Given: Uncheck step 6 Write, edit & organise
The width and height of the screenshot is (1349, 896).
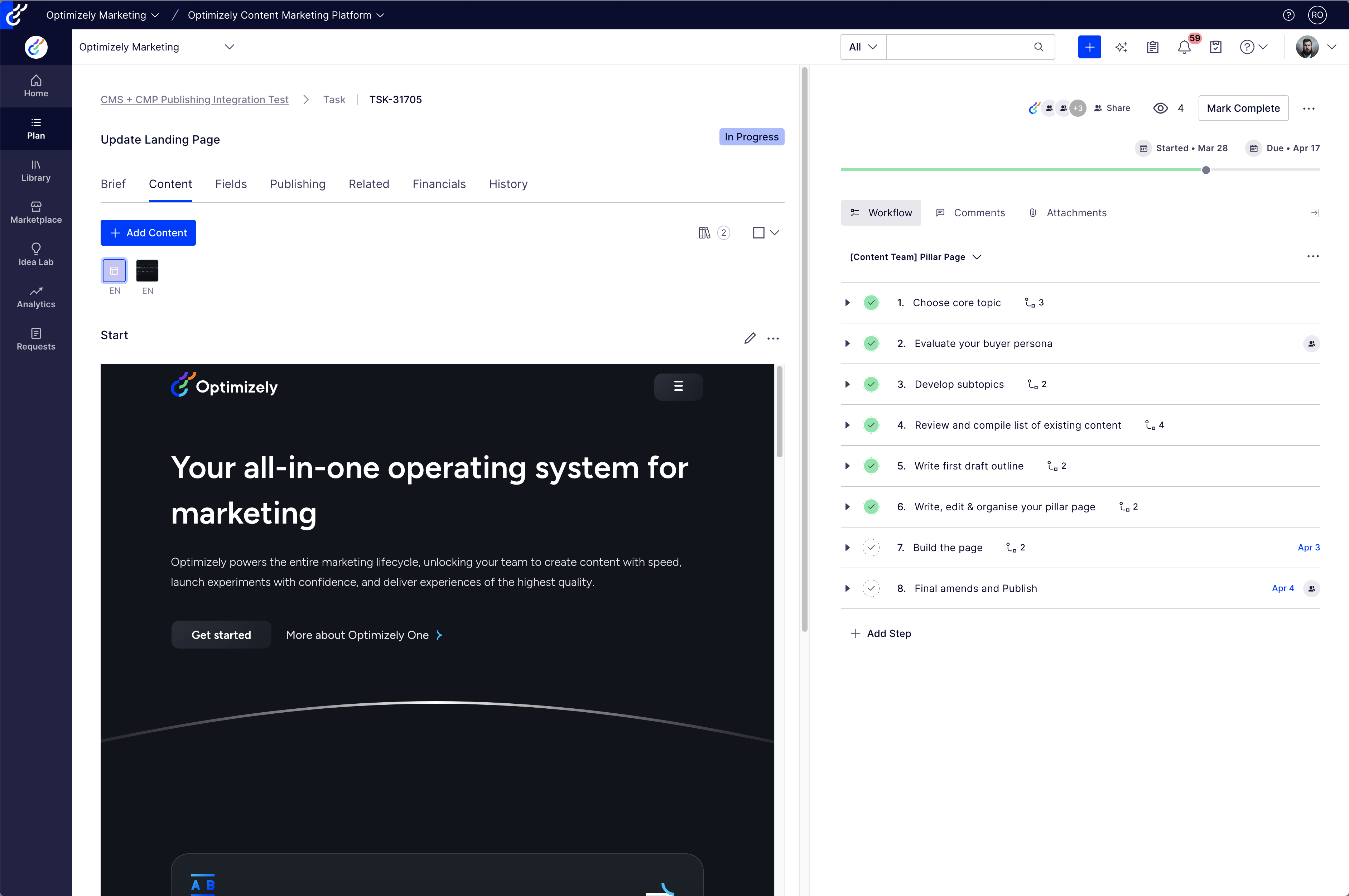Looking at the screenshot, I should pyautogui.click(x=871, y=507).
